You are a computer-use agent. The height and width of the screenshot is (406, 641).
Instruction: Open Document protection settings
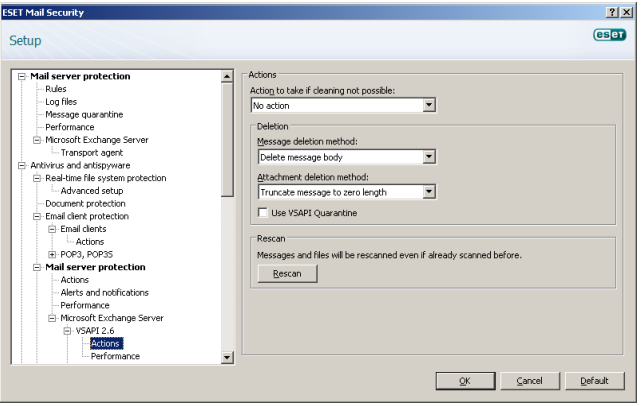click(x=85, y=204)
